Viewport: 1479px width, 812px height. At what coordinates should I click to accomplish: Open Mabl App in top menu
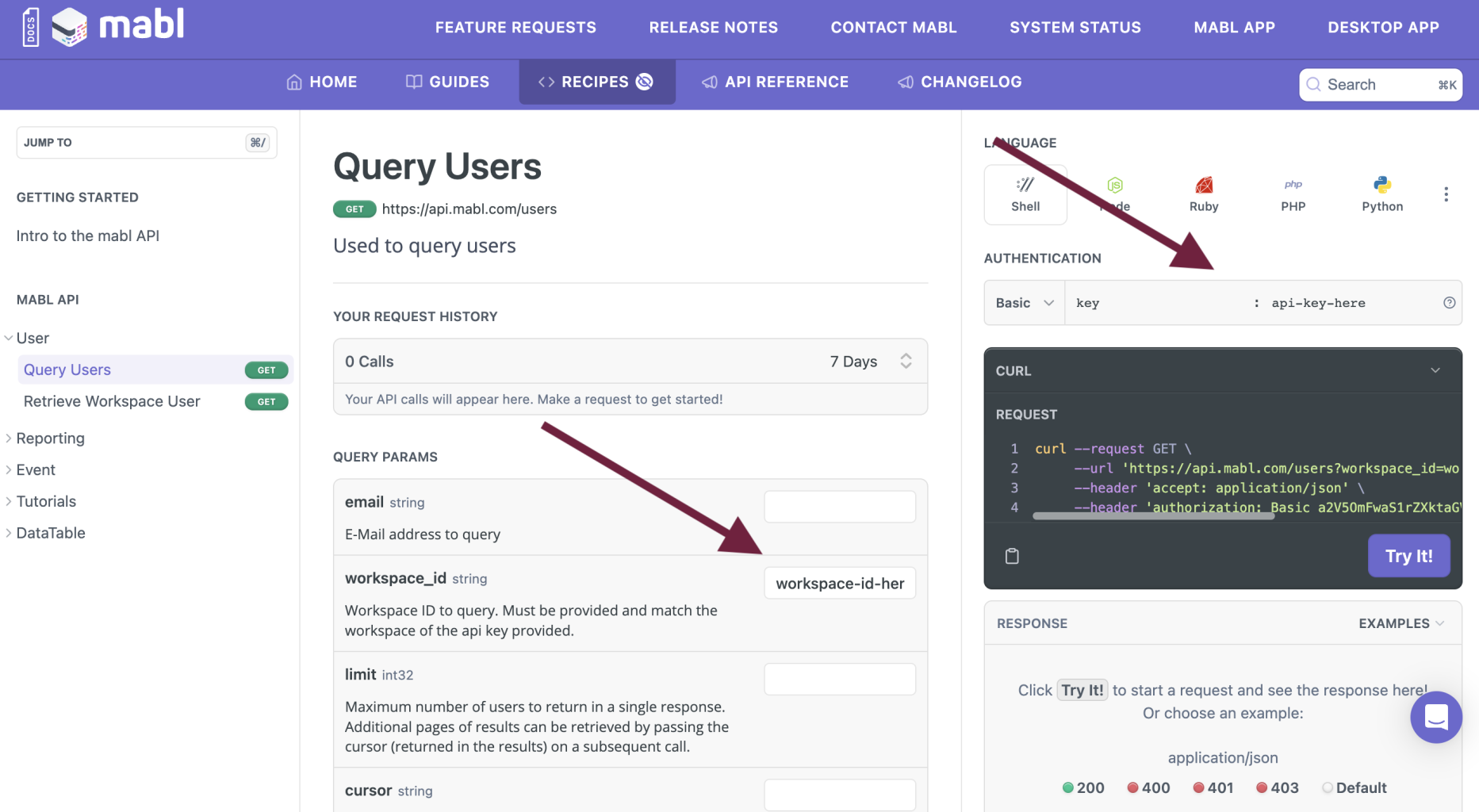1235,27
